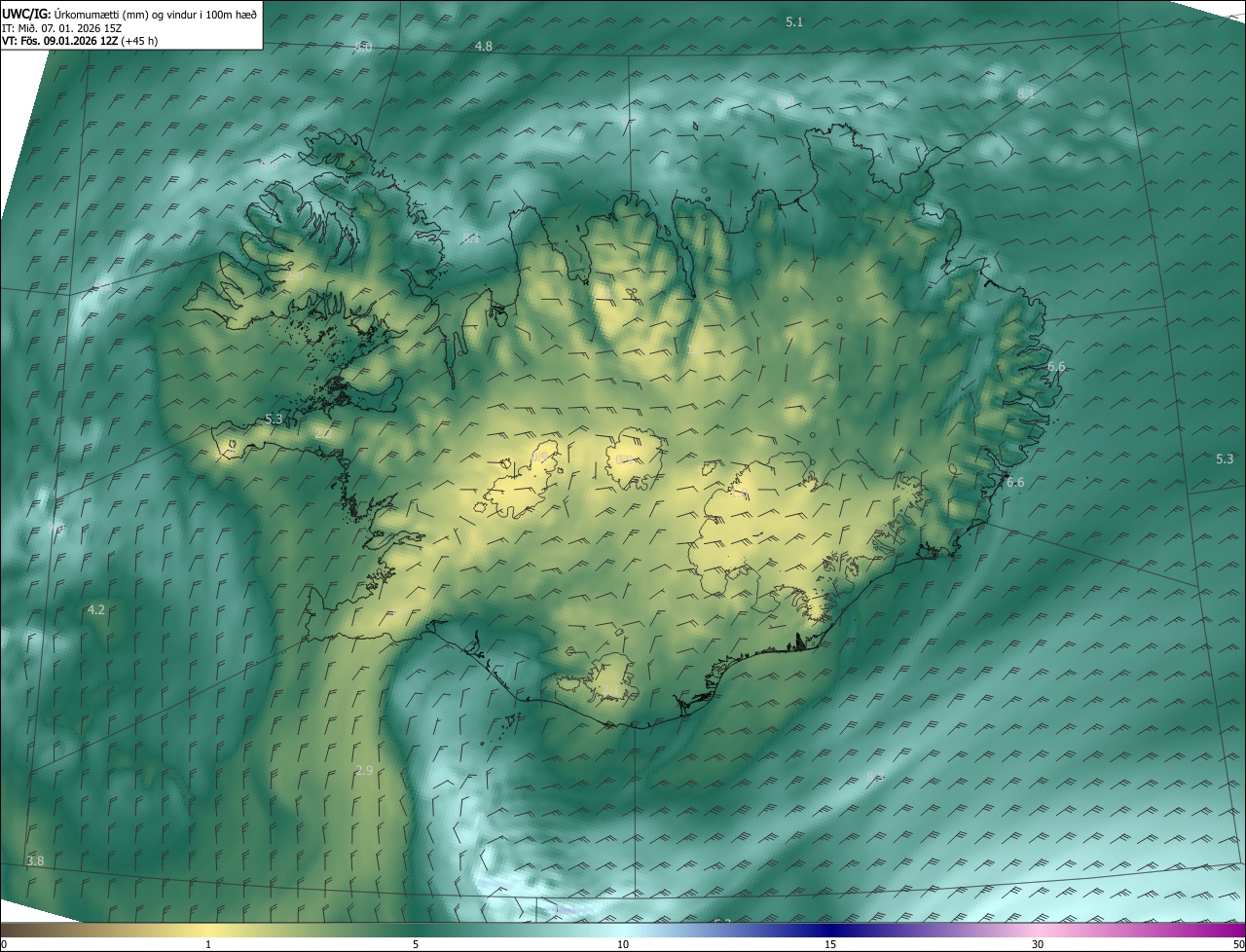Click the 3.8 value label on the map

coord(35,860)
